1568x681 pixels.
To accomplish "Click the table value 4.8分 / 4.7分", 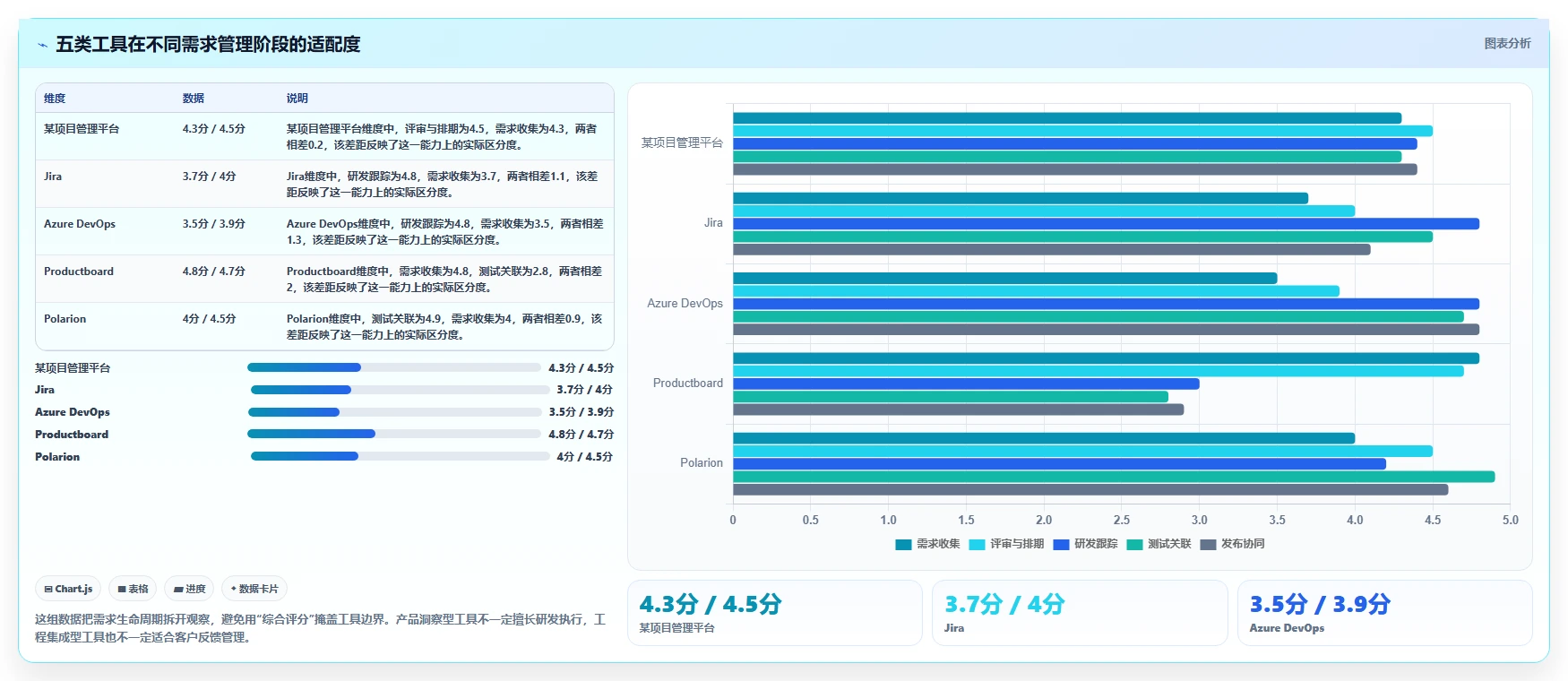I will (214, 272).
